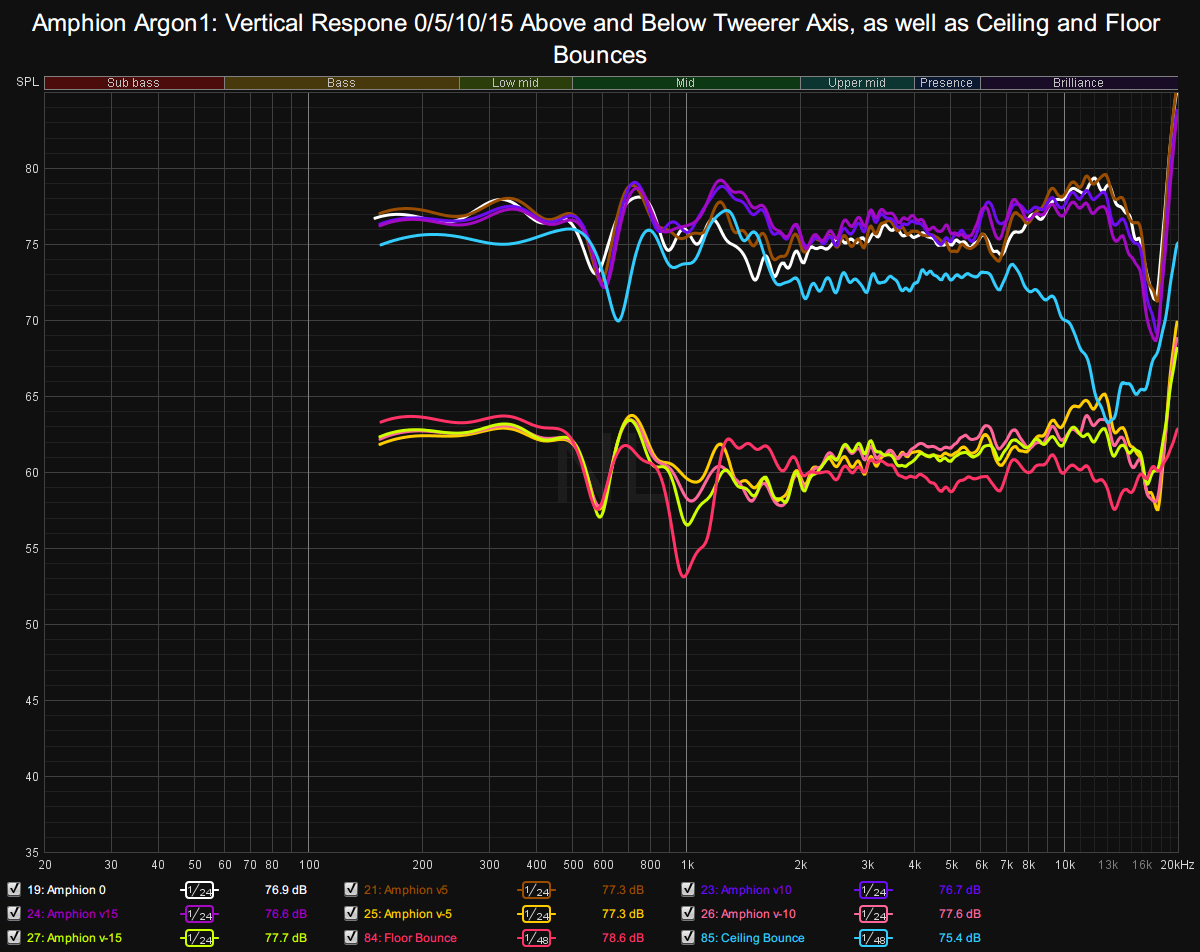Click the 77.6 dB value for Amphion v-10

point(960,914)
